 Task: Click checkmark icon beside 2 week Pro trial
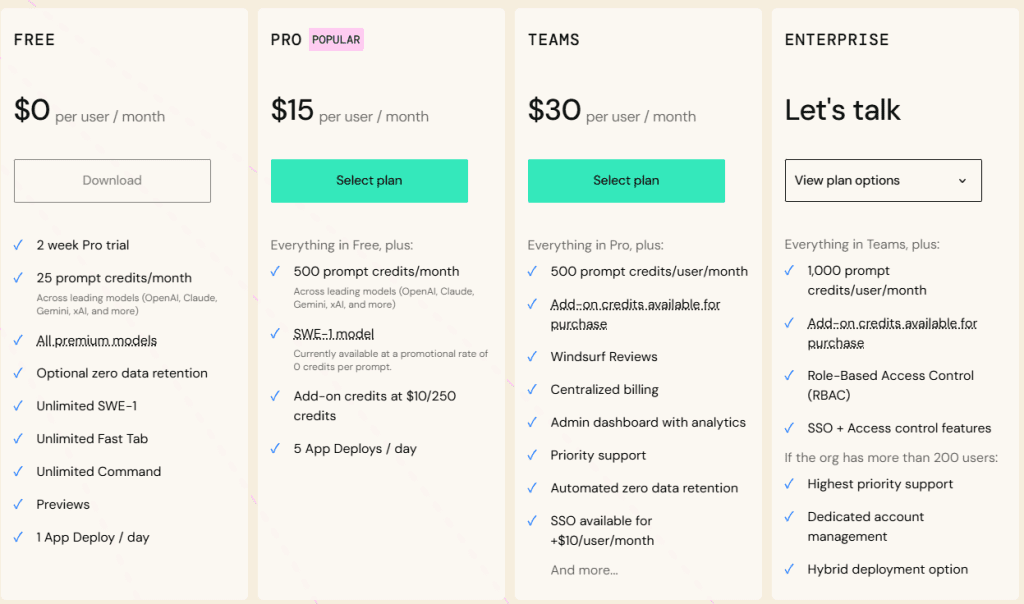(x=18, y=245)
